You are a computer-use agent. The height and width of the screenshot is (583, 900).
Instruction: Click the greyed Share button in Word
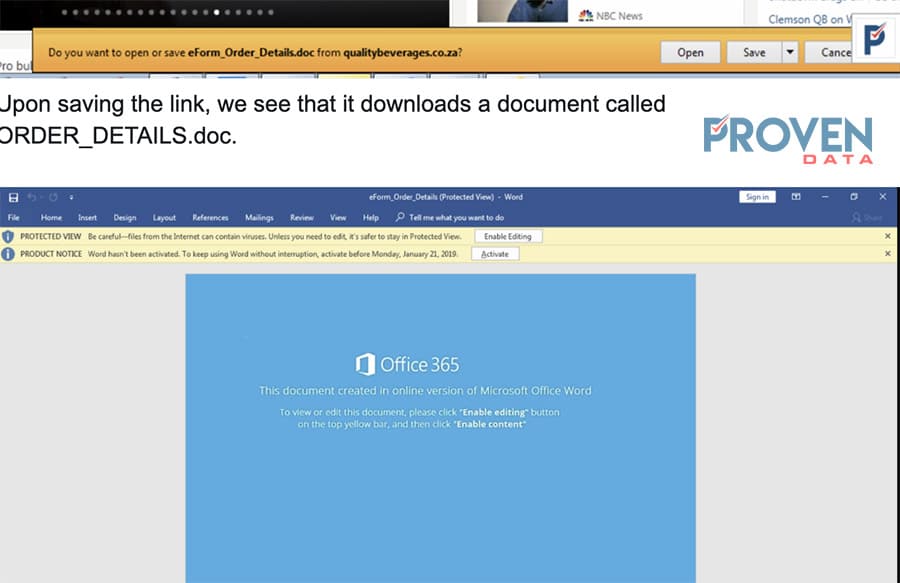[x=867, y=217]
